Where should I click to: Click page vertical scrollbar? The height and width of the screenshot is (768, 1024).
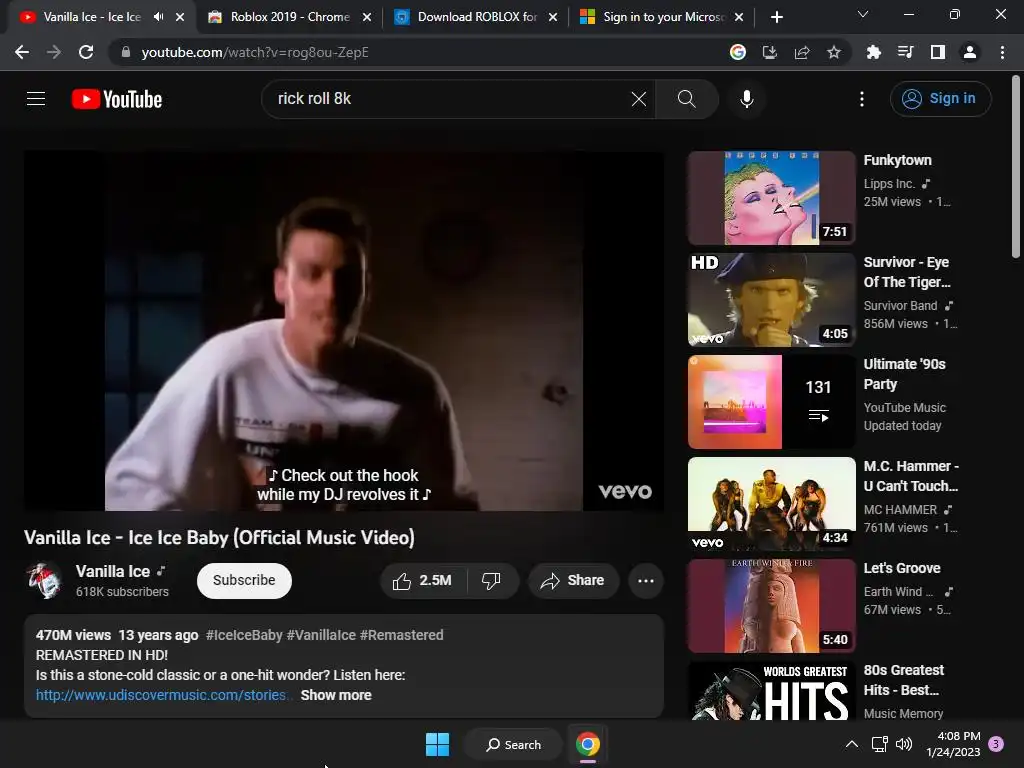pos(1016,167)
